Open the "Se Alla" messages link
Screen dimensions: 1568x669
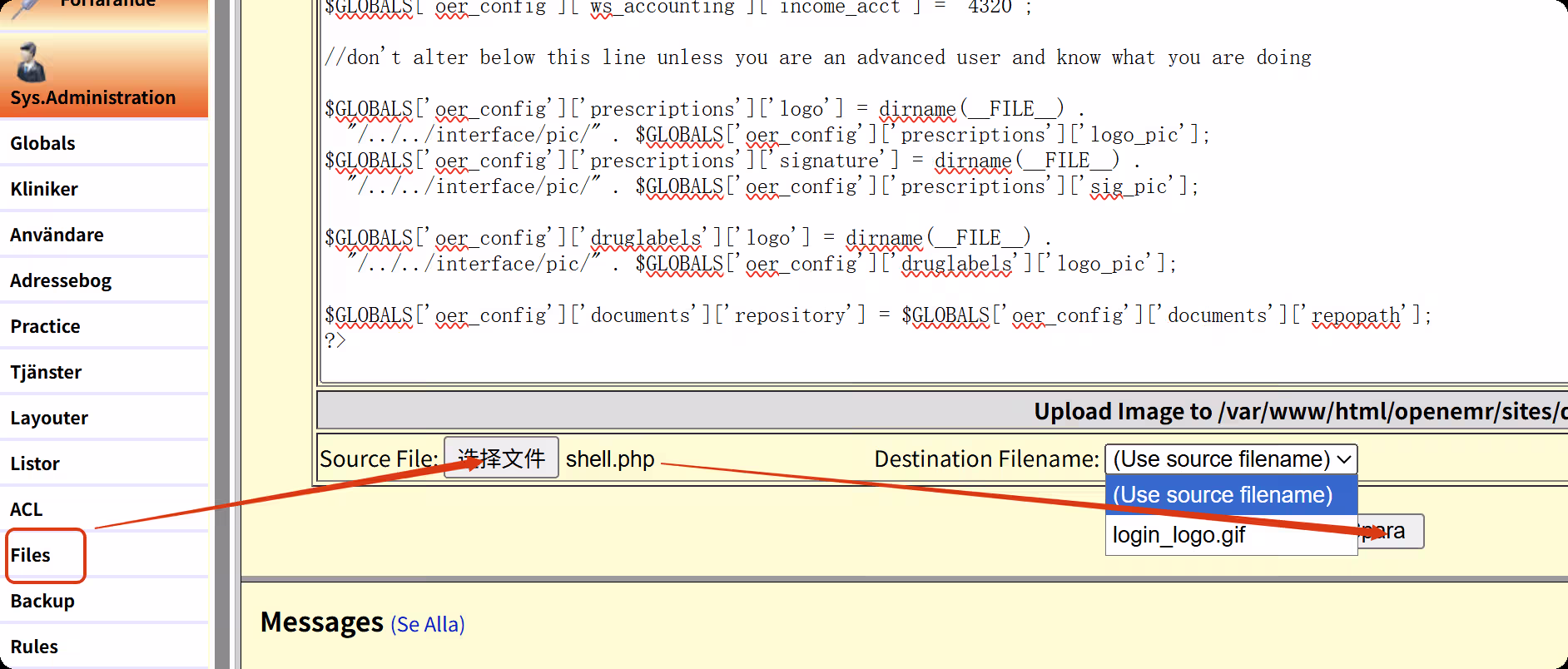(x=428, y=624)
